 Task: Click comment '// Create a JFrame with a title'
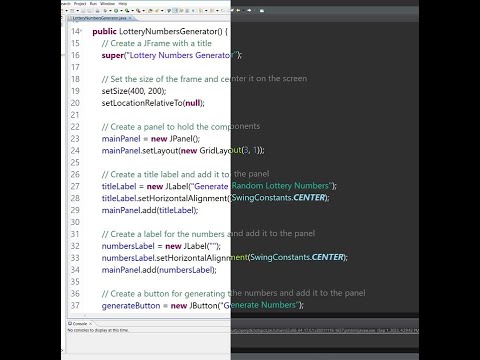(157, 43)
